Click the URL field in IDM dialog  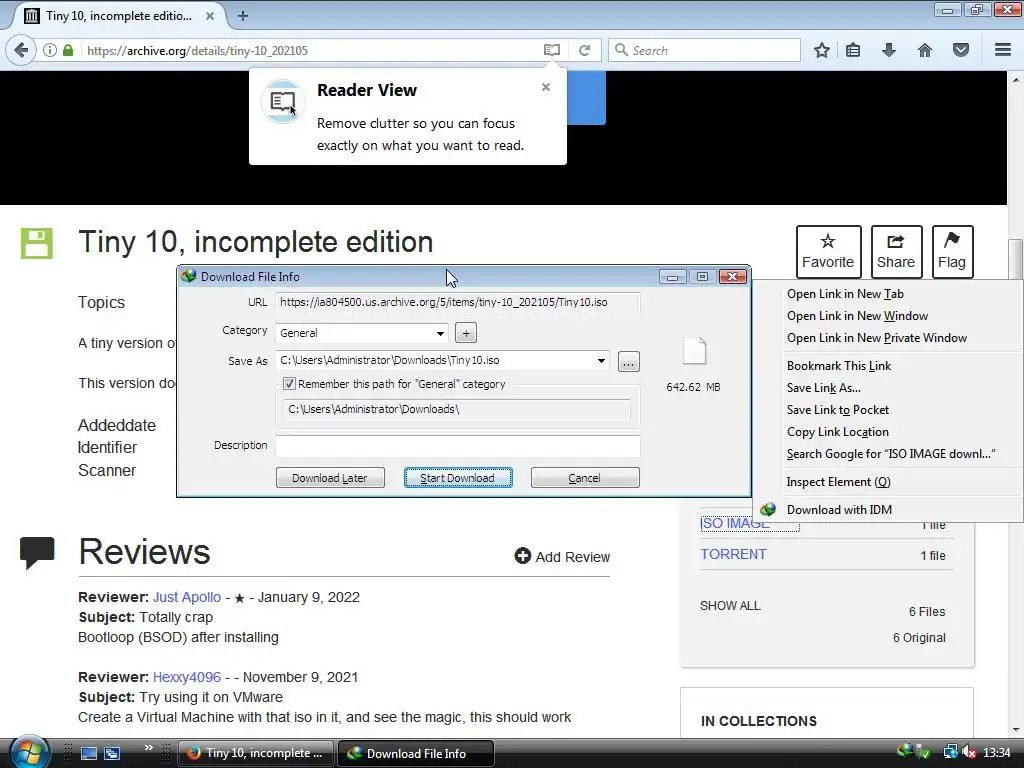[x=458, y=302]
